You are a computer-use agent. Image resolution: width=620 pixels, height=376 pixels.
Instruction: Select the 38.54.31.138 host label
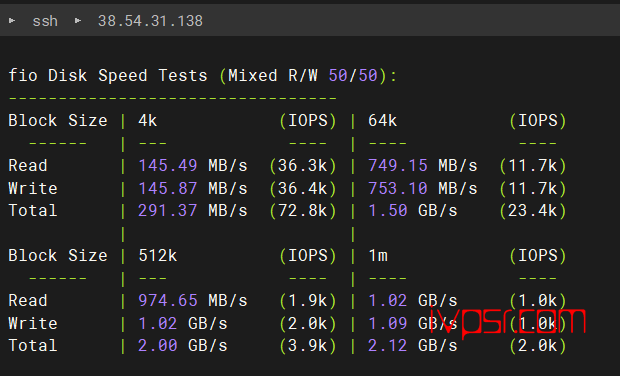click(x=150, y=21)
